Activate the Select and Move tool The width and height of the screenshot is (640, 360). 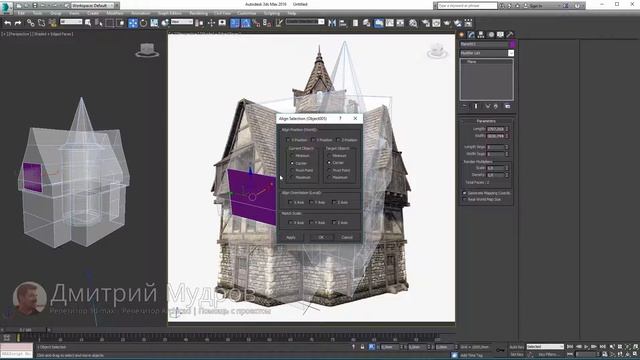pos(133,23)
